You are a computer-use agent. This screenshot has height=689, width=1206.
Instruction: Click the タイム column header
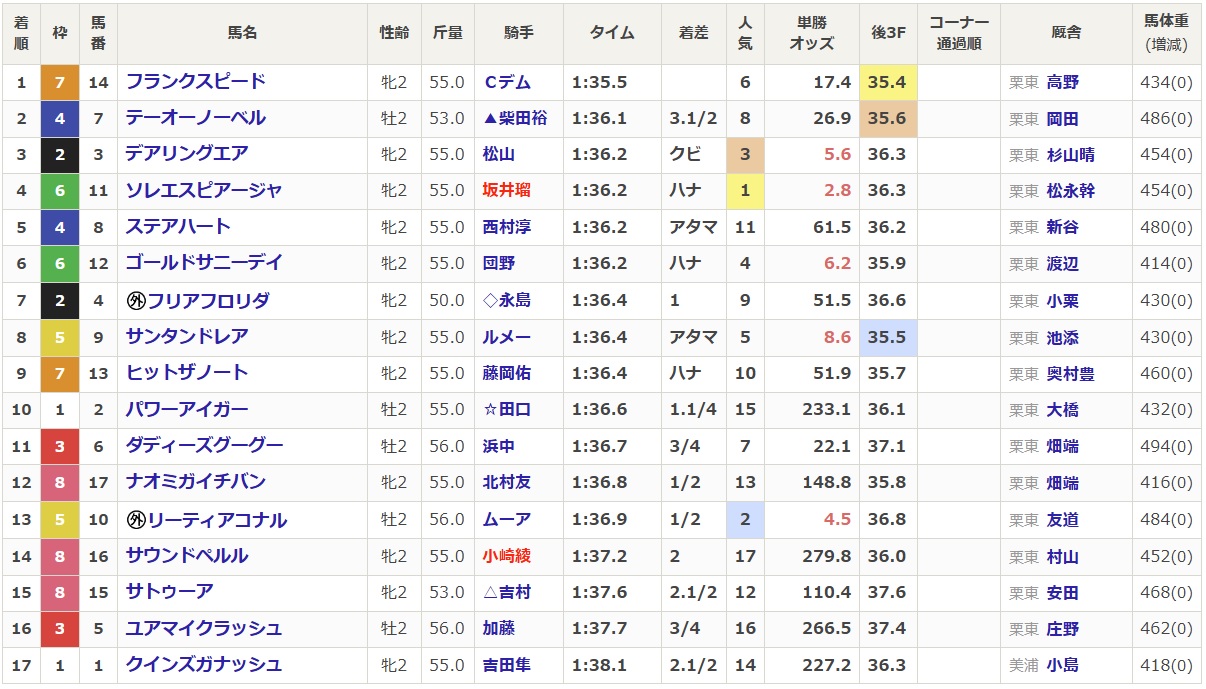coord(611,33)
